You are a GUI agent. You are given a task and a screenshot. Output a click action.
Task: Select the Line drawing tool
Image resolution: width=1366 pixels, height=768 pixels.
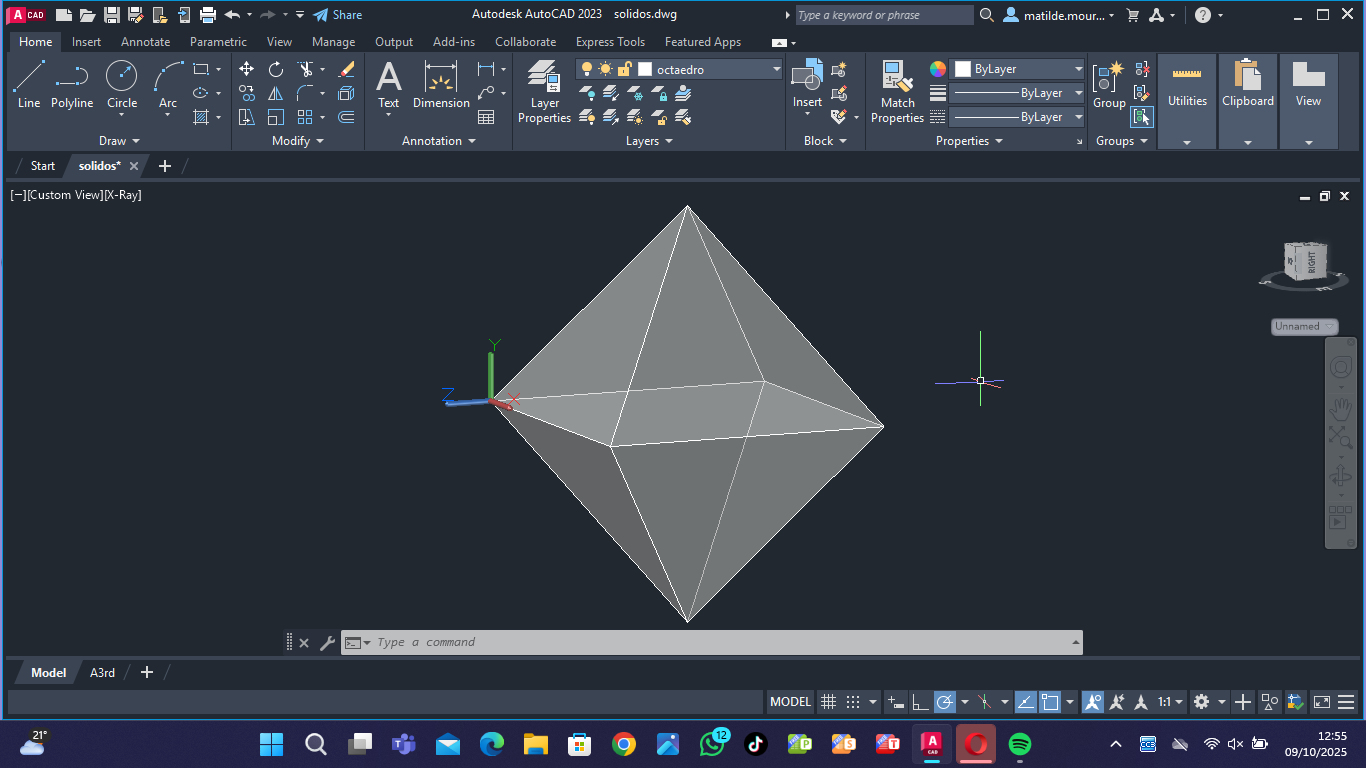click(x=29, y=84)
